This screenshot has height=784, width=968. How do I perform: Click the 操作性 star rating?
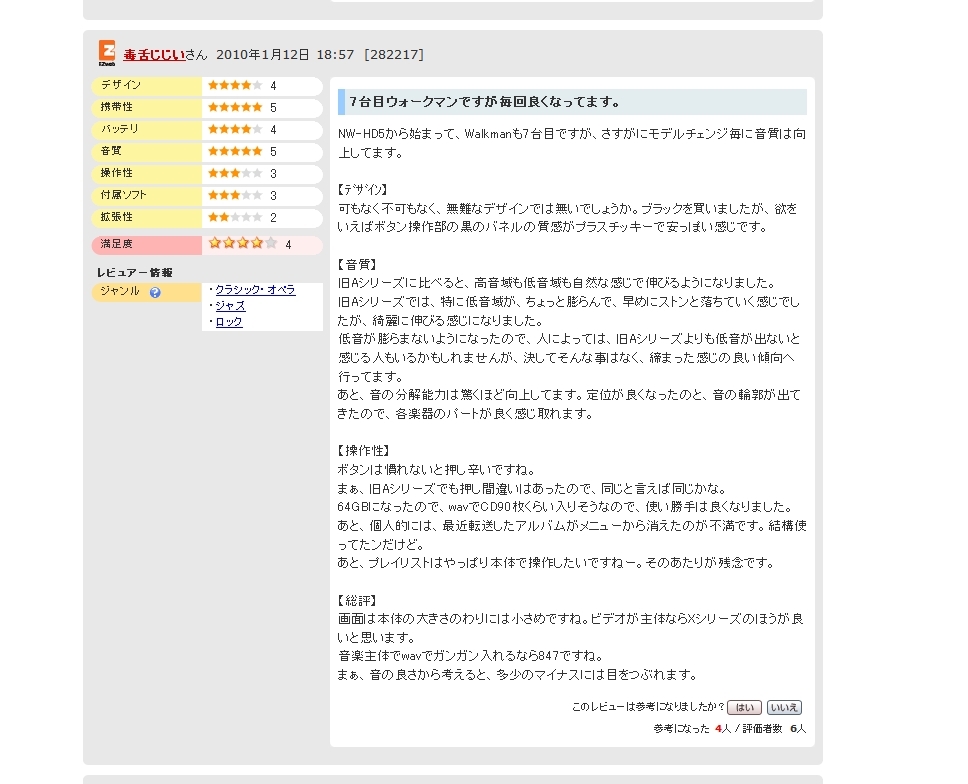click(235, 173)
